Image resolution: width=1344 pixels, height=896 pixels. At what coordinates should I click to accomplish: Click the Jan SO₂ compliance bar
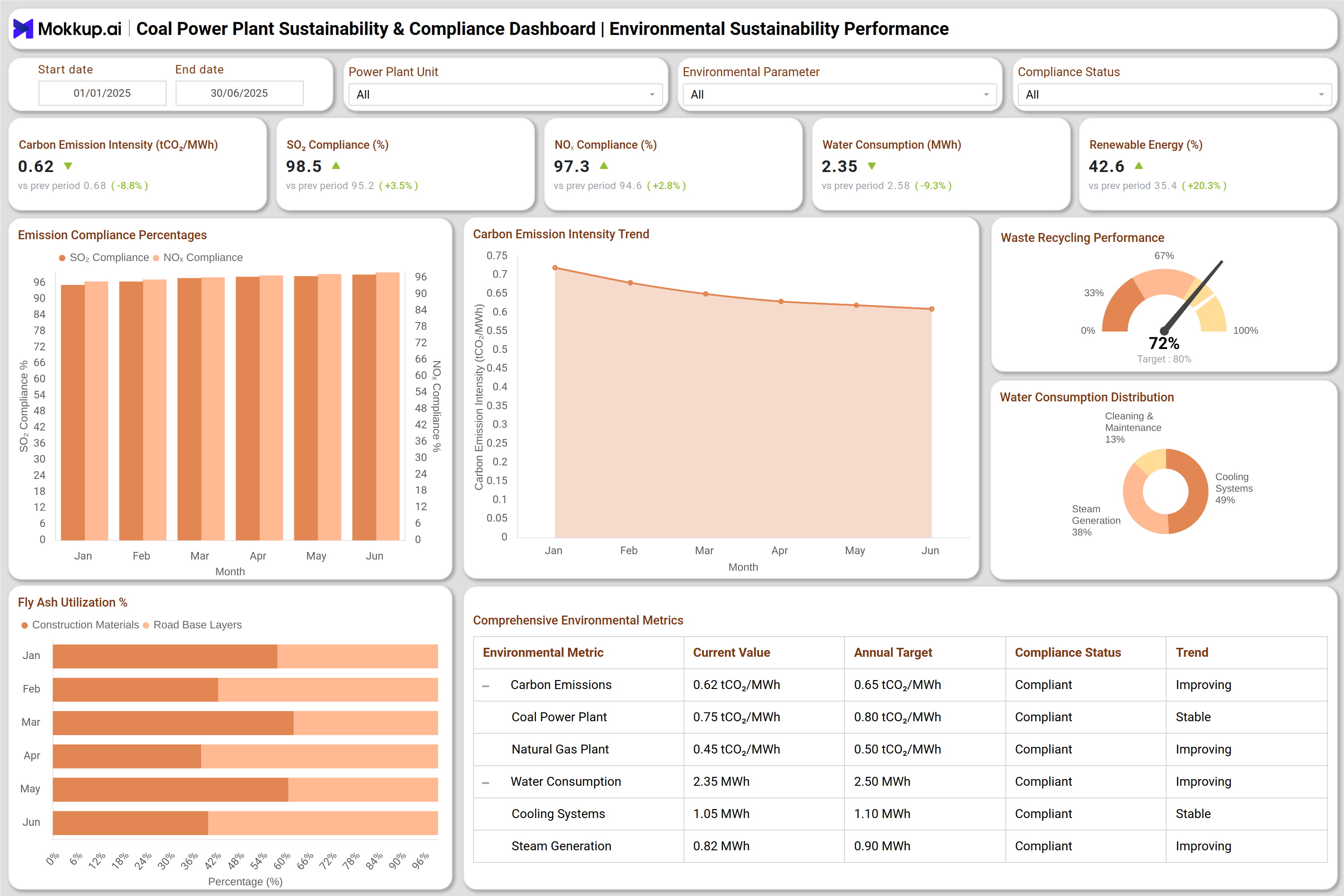(73, 413)
